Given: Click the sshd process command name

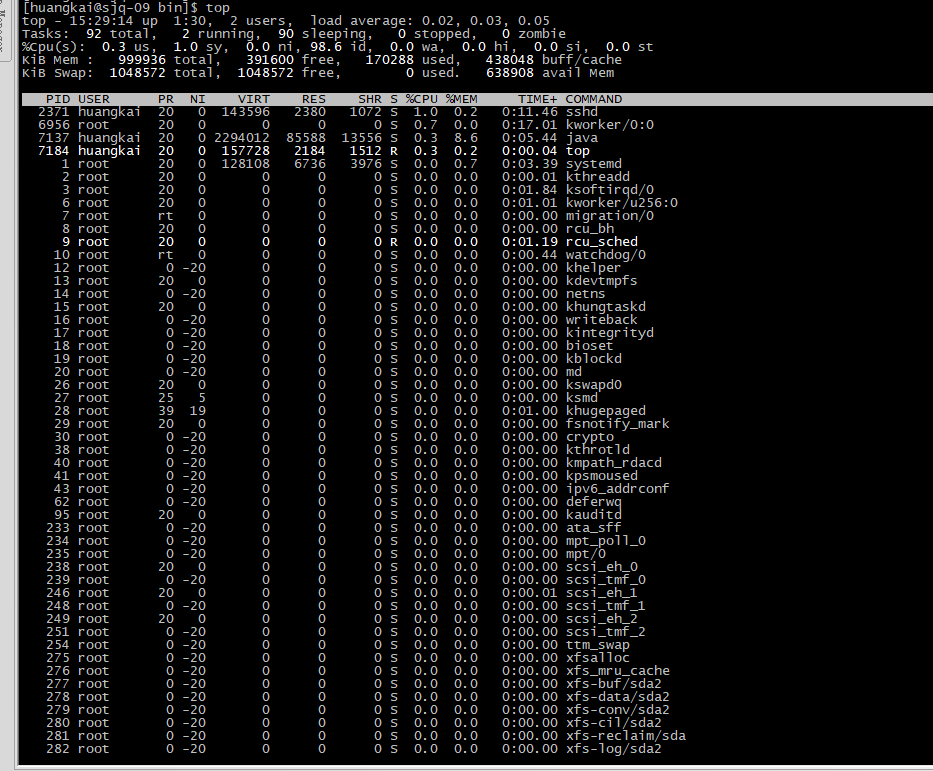Looking at the screenshot, I should [581, 112].
